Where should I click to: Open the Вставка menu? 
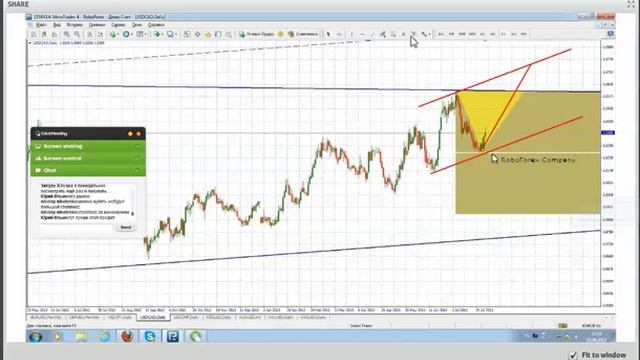(75, 25)
